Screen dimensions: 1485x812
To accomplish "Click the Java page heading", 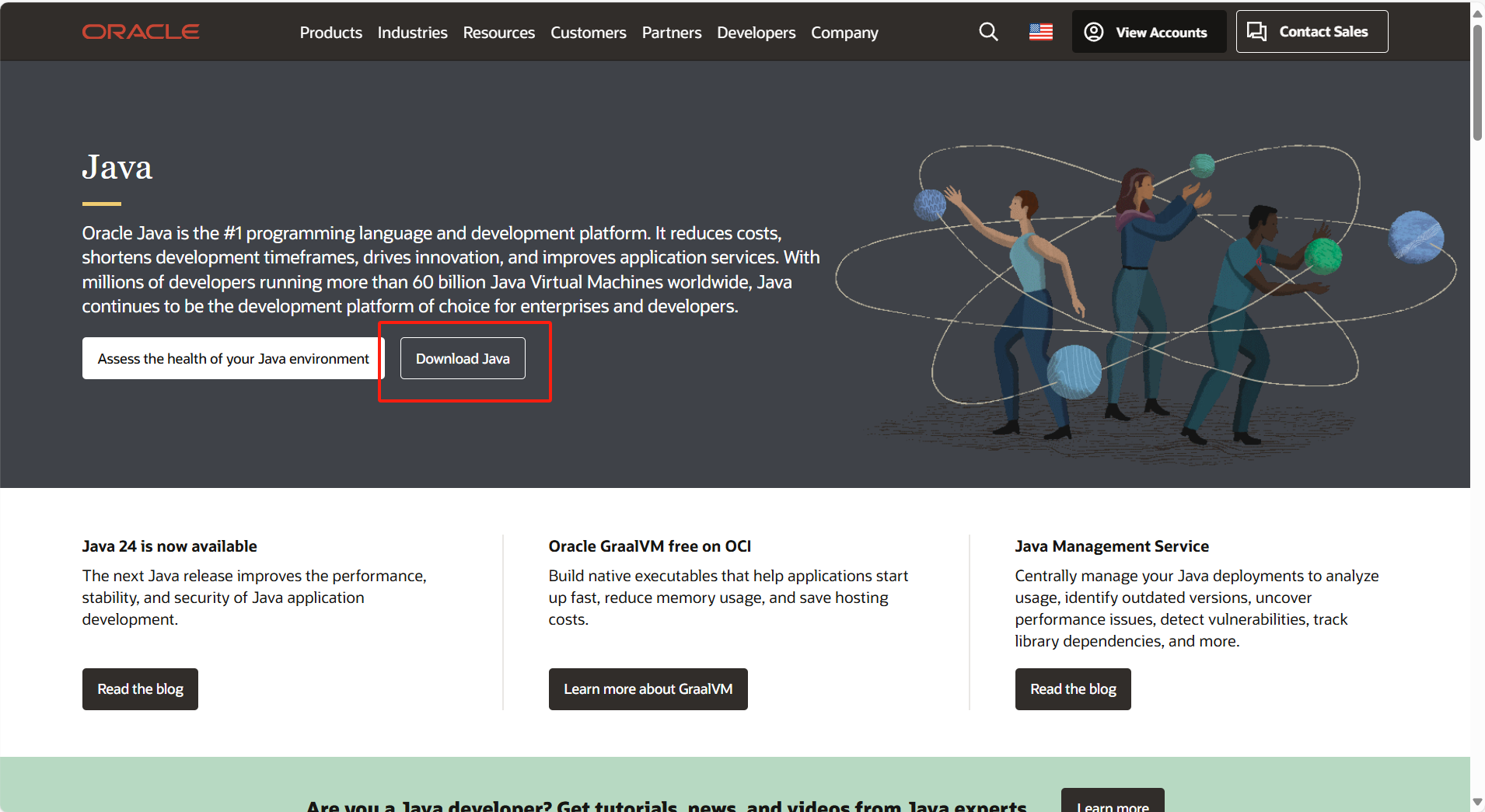I will tap(117, 168).
